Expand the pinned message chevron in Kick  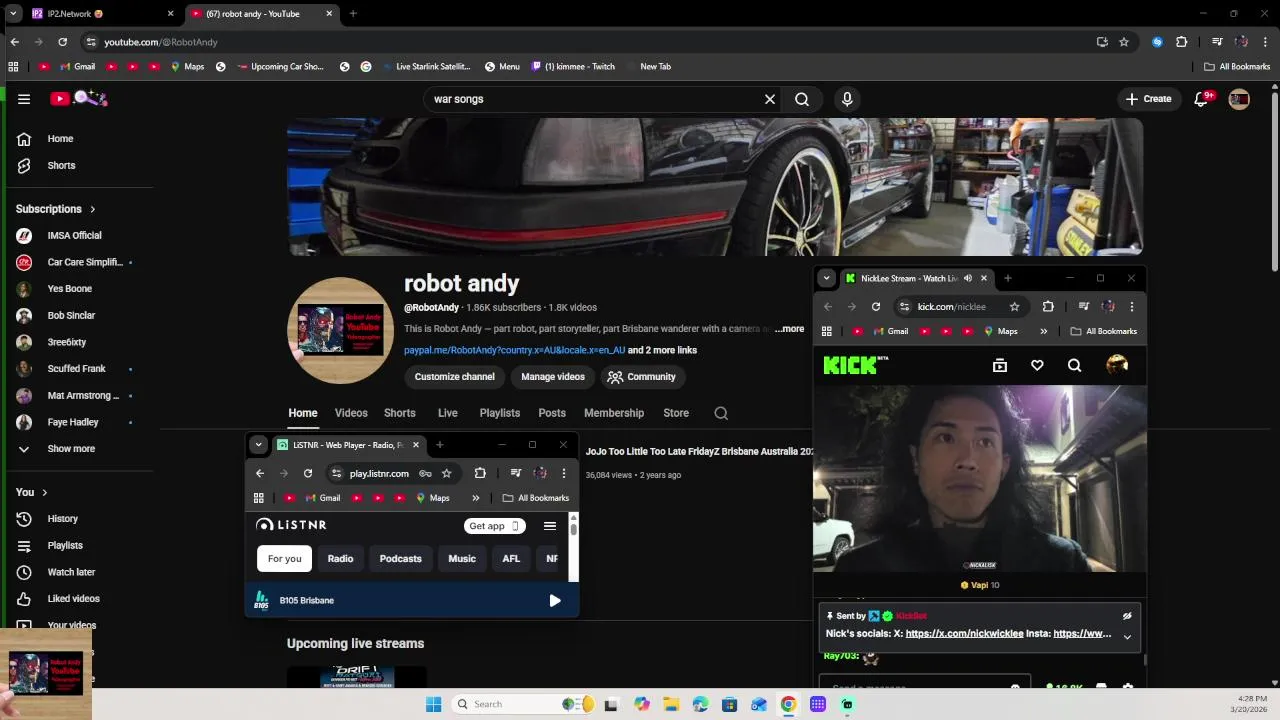(x=1127, y=637)
